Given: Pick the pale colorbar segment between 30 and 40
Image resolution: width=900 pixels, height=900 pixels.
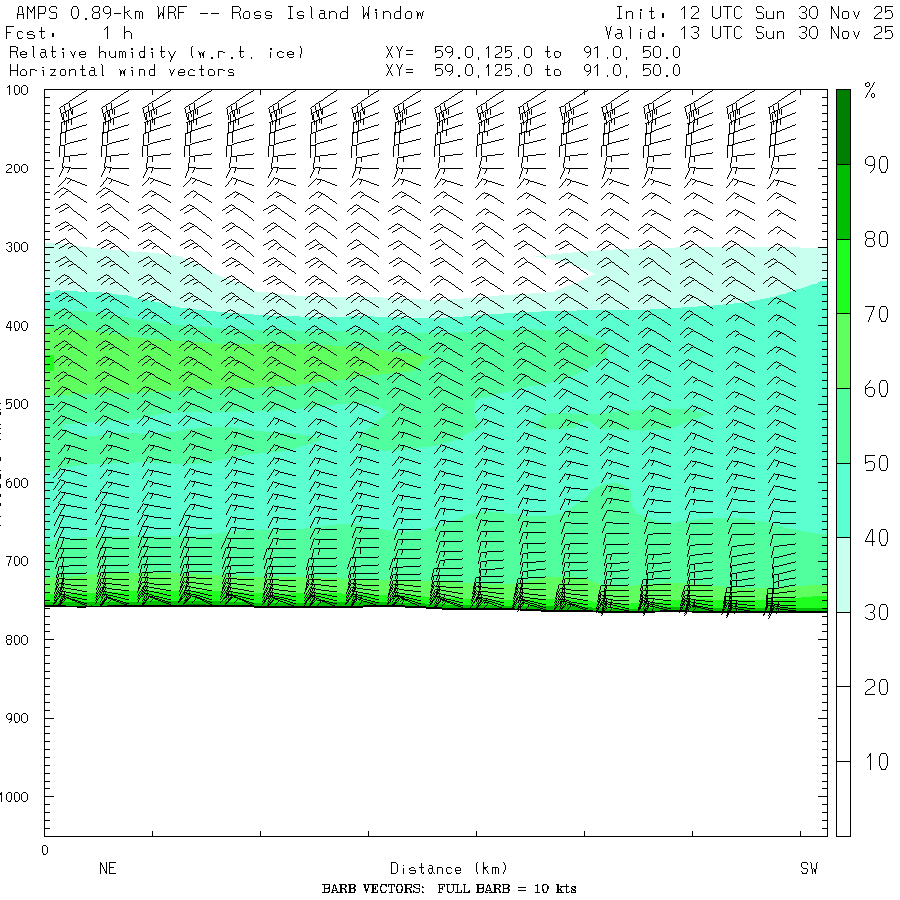Looking at the screenshot, I should 843,574.
